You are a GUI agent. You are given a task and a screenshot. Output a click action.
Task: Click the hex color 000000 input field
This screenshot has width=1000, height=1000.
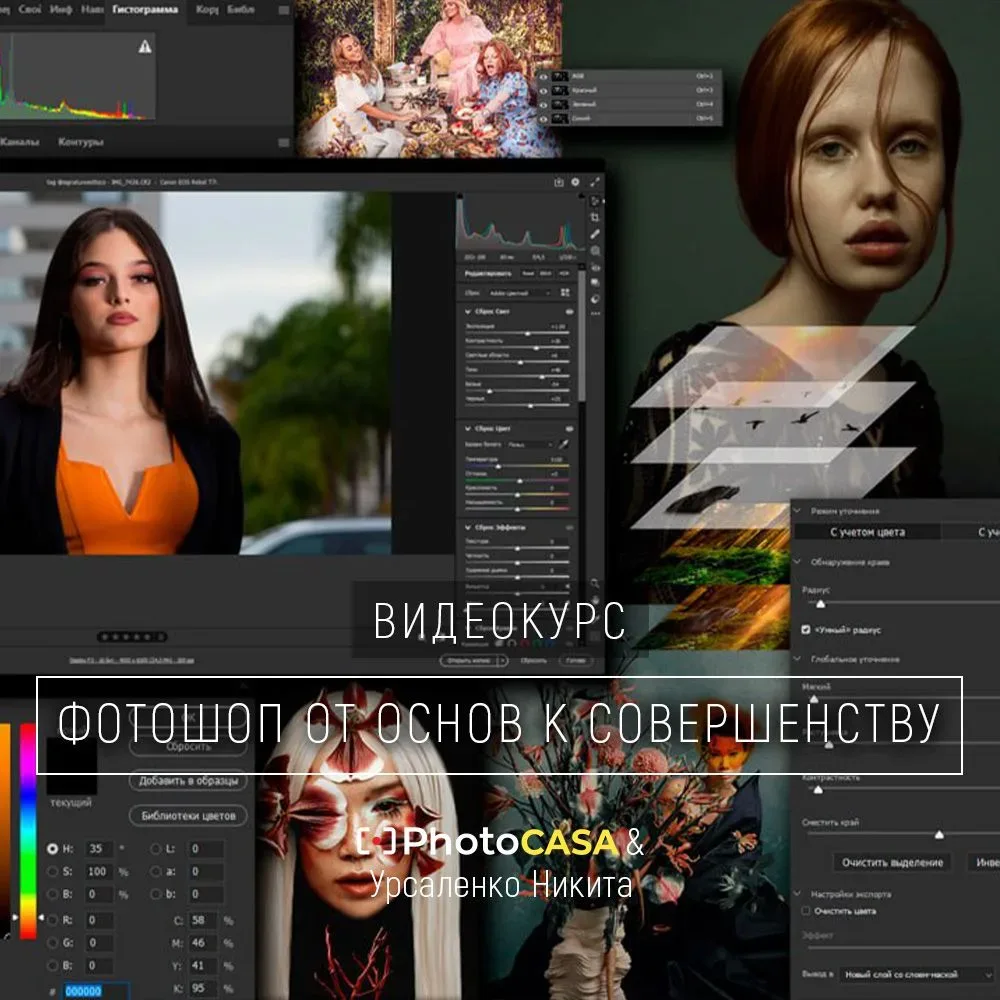click(97, 990)
